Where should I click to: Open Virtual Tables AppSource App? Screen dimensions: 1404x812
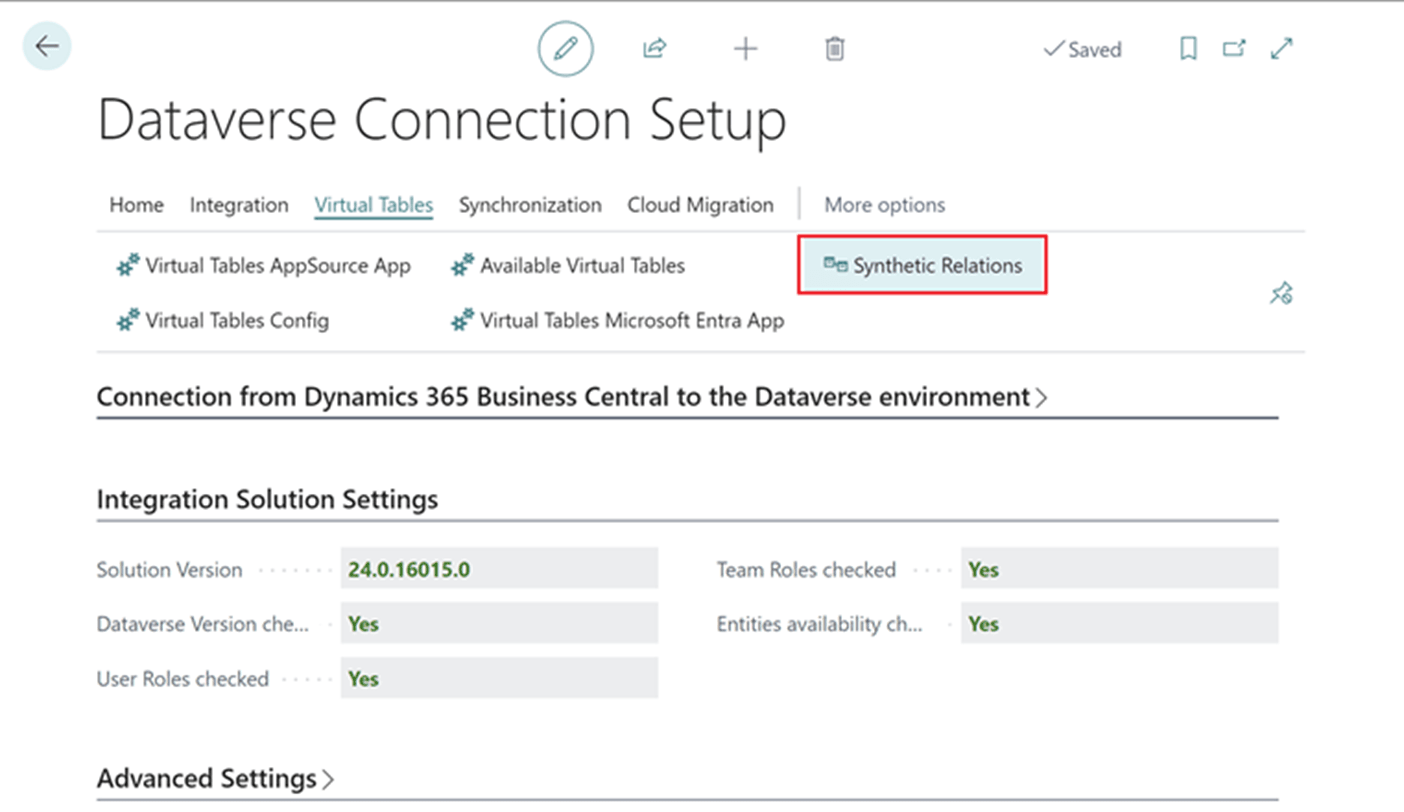[264, 266]
